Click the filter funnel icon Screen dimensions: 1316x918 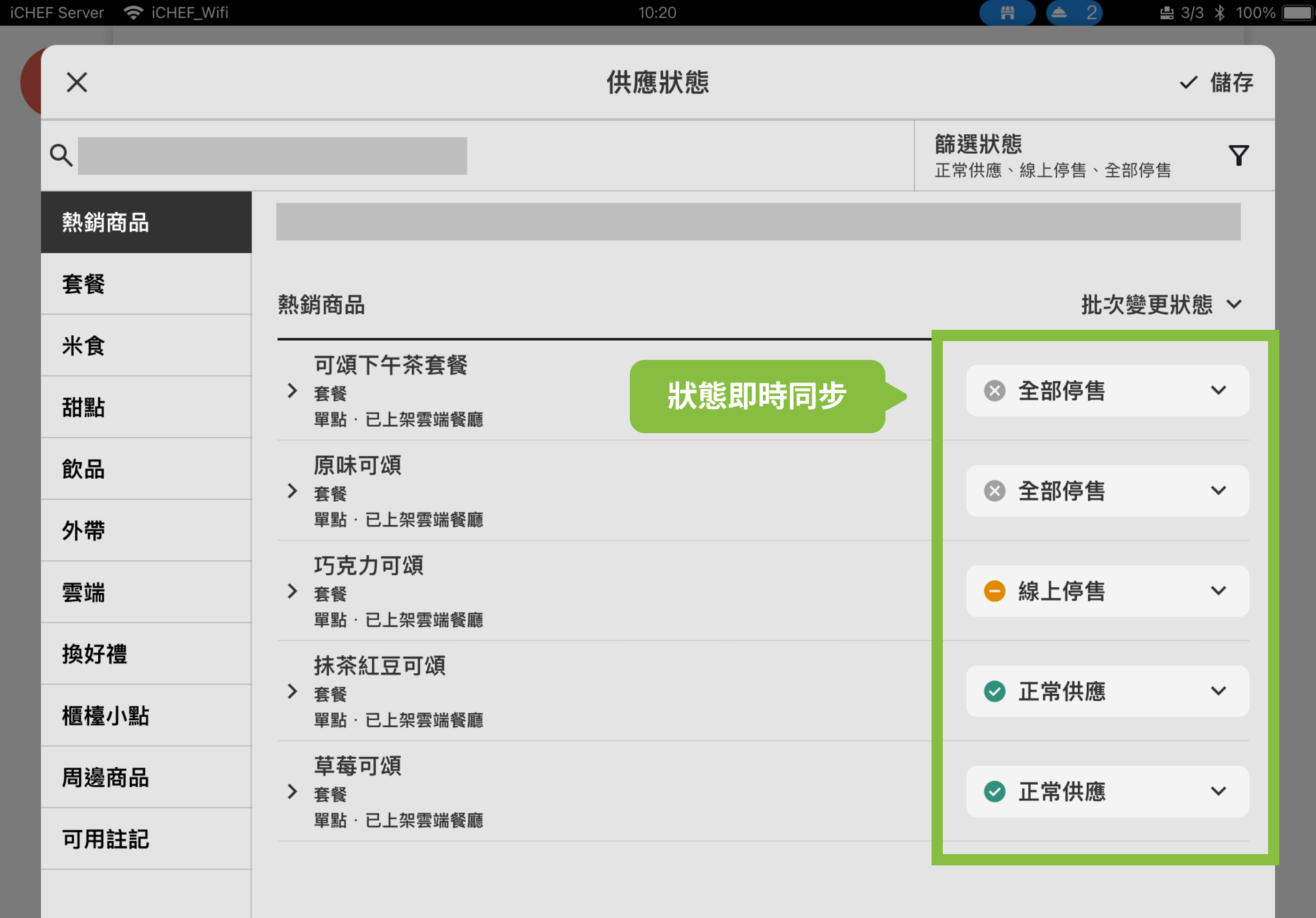1238,156
